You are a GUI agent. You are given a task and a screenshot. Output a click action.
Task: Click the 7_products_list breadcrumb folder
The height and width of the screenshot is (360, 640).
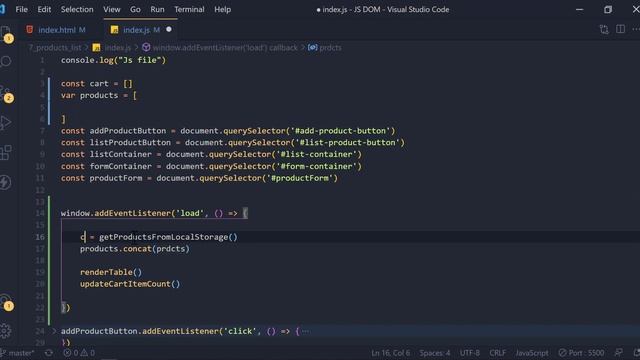point(55,48)
